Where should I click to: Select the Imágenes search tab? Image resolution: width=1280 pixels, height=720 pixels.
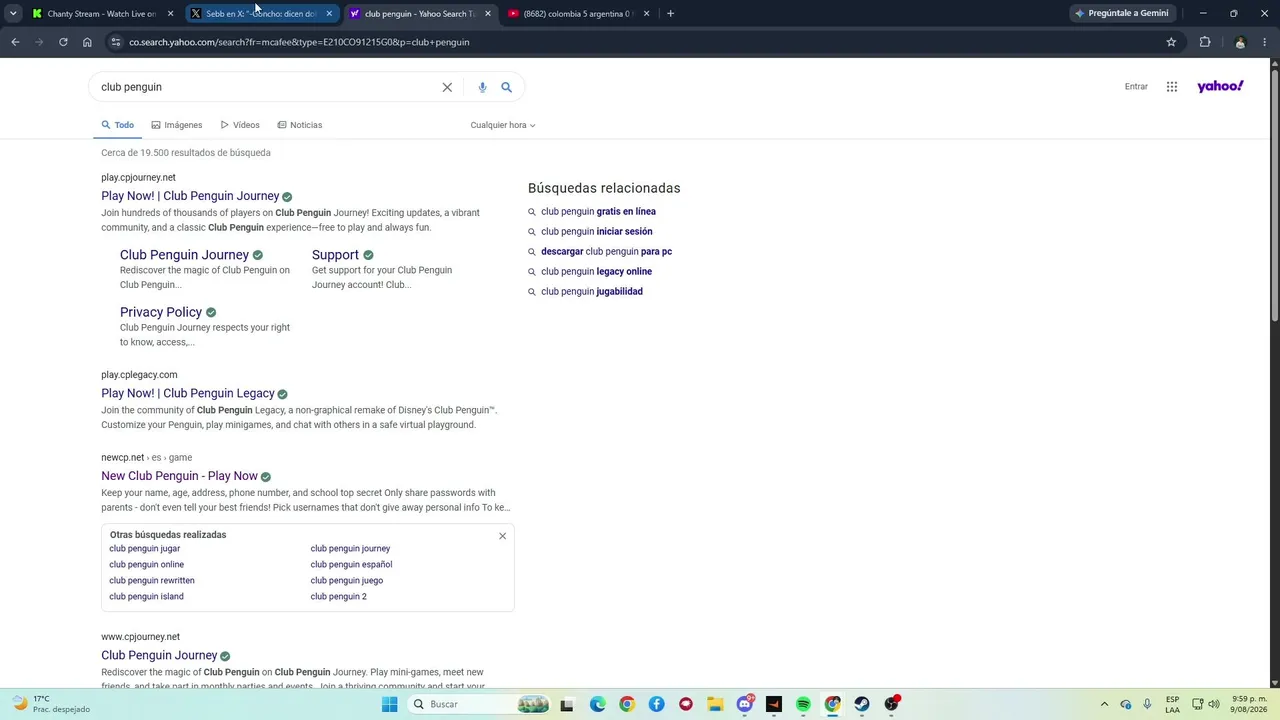tap(177, 125)
